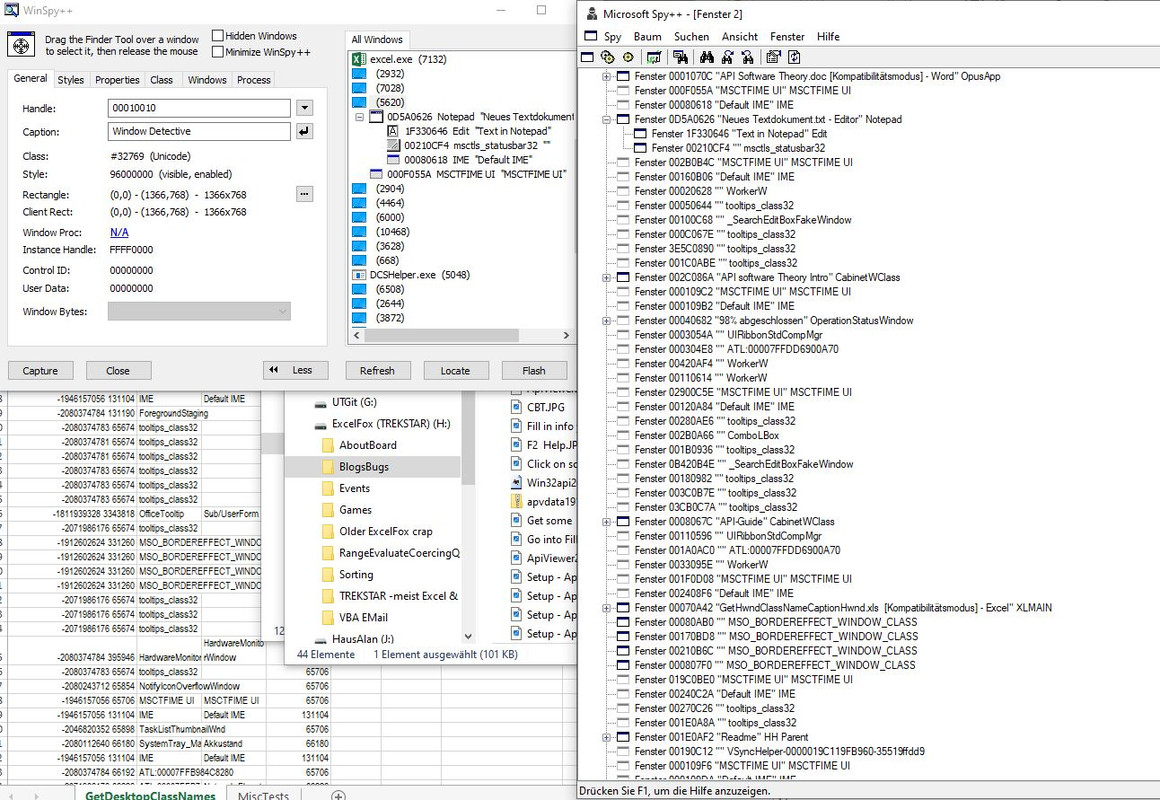Open the Threads view in Spy++ toolbar
Viewport: 1160px width, 800px height.
coord(629,57)
